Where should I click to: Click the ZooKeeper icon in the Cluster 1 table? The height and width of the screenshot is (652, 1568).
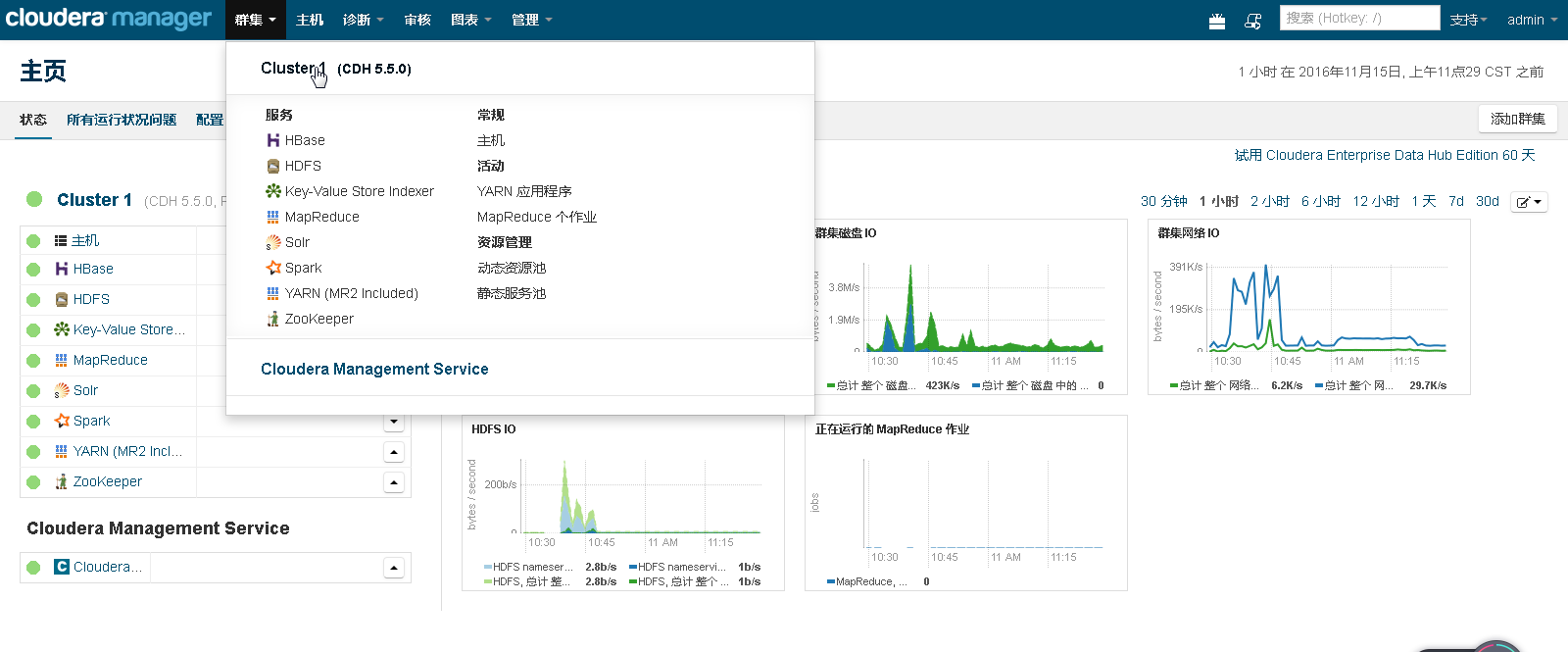(x=62, y=481)
